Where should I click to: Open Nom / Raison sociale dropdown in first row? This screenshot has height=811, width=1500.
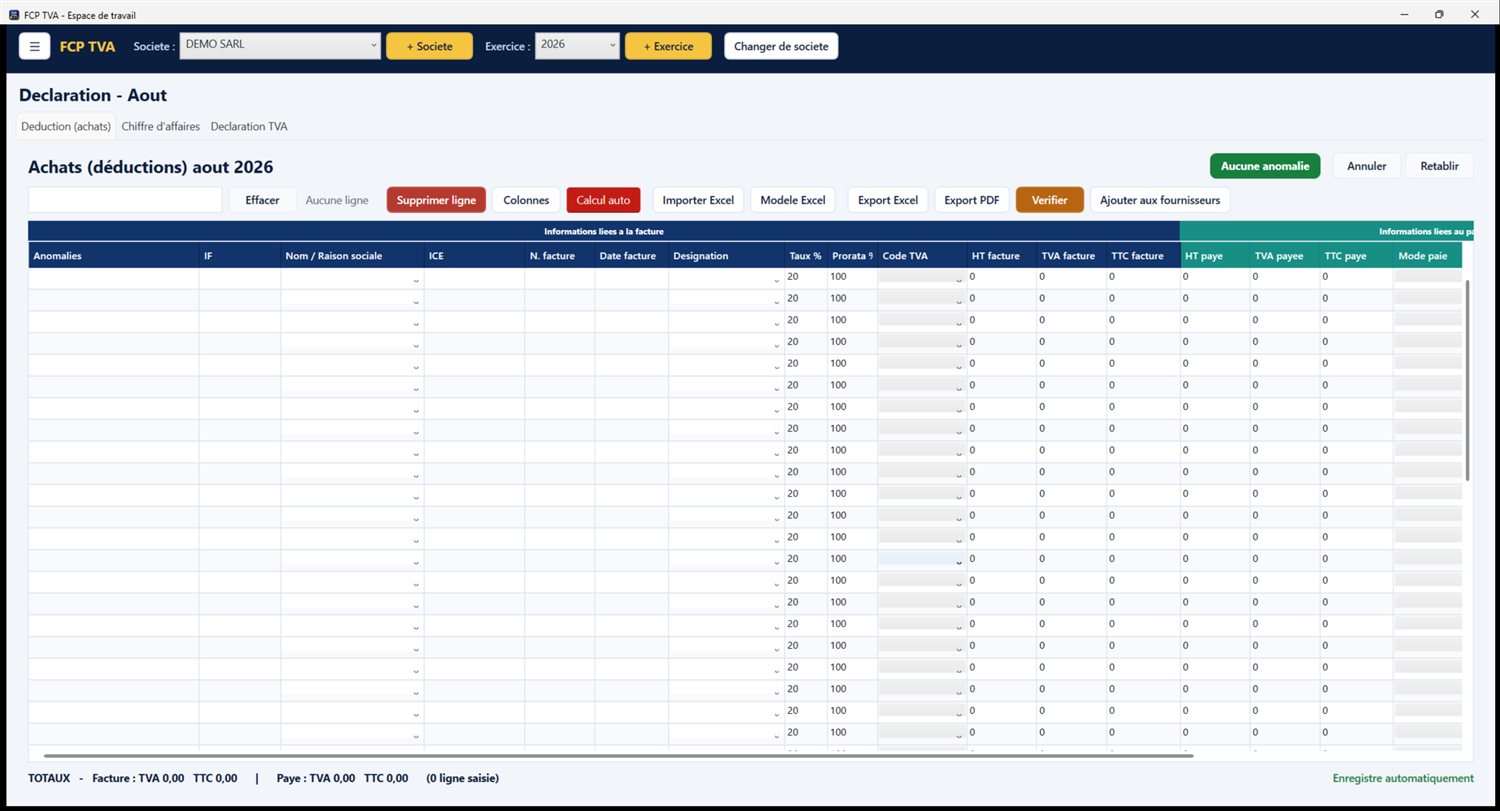click(352, 279)
